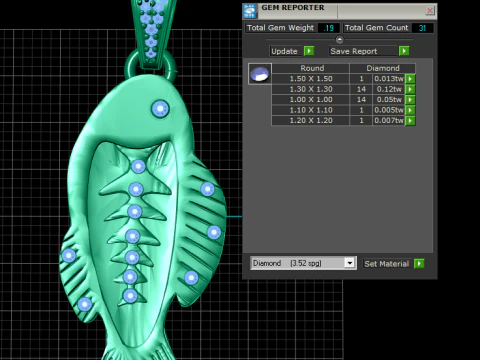Viewport: 480px width, 360px height.
Task: Select the 1.50 X 1.50 size cell
Action: click(311, 79)
